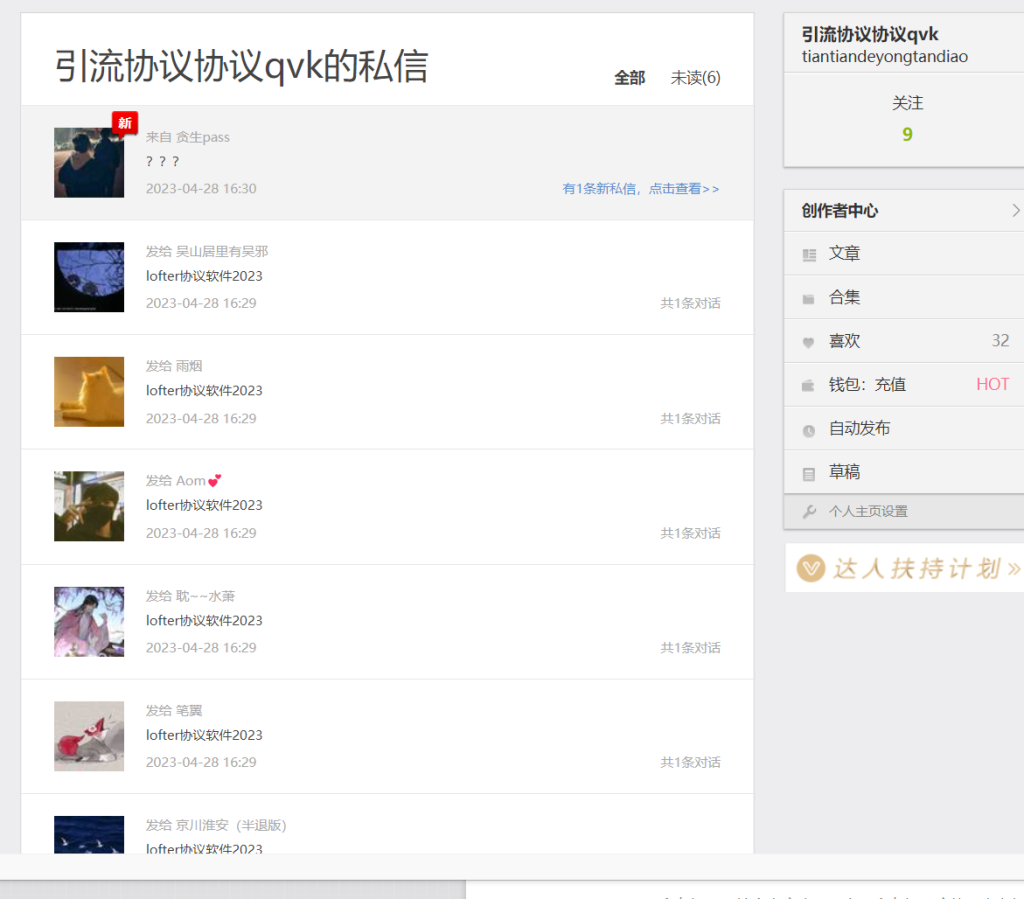Open 贪生pass sender's avatar thumbnail
This screenshot has width=1024, height=899.
point(89,162)
